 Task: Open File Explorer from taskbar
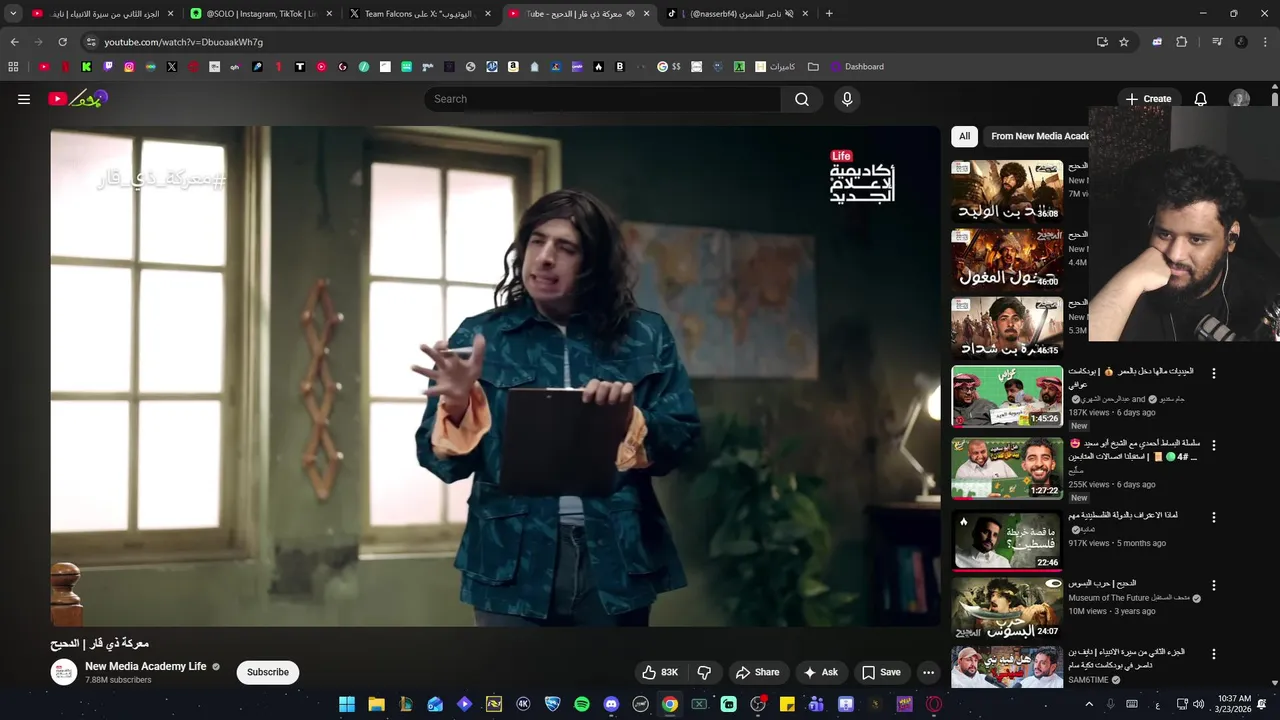[377, 704]
